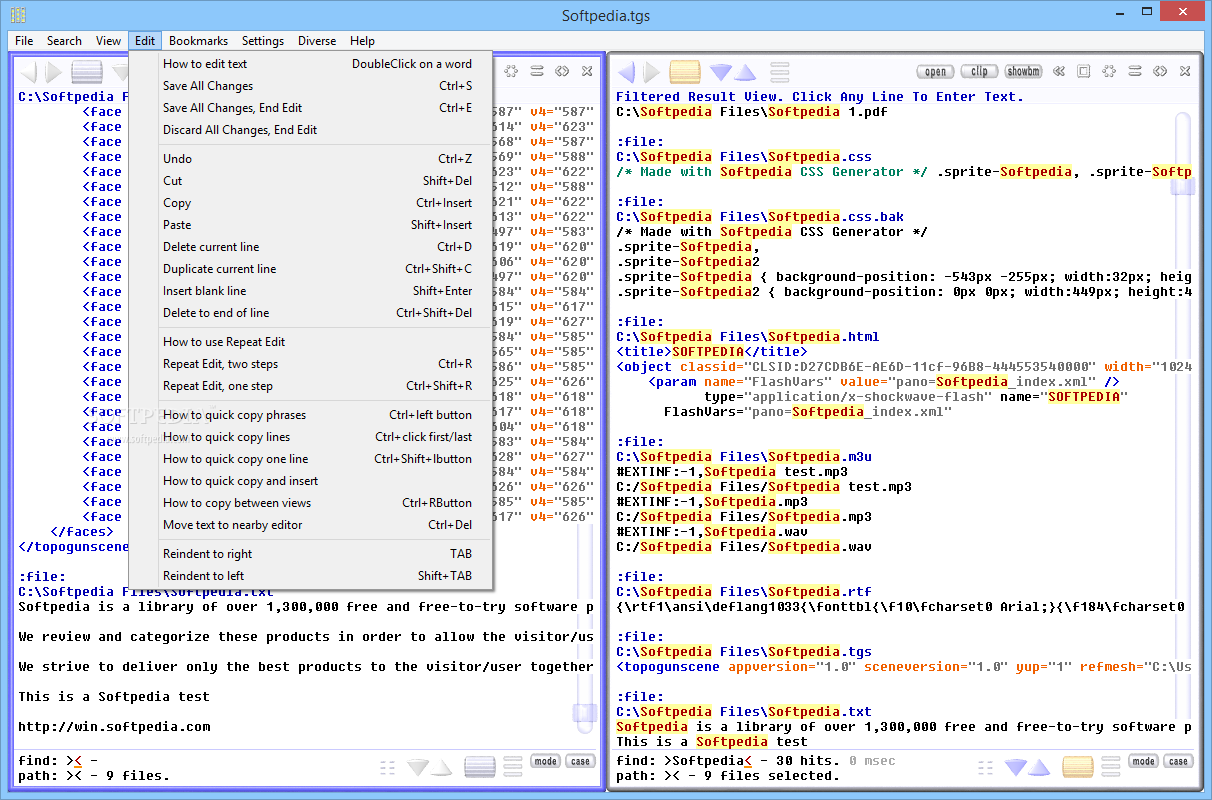Click the showbm button in the right pane
The height and width of the screenshot is (800, 1212).
point(1023,71)
